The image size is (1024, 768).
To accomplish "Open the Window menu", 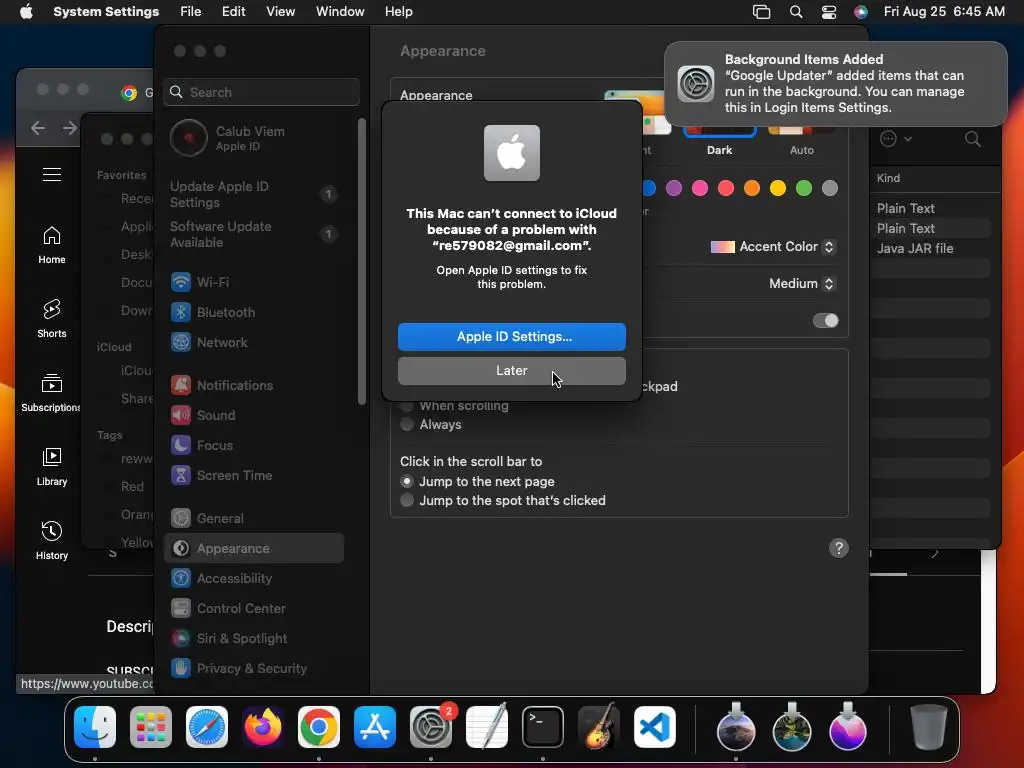I will coord(340,12).
